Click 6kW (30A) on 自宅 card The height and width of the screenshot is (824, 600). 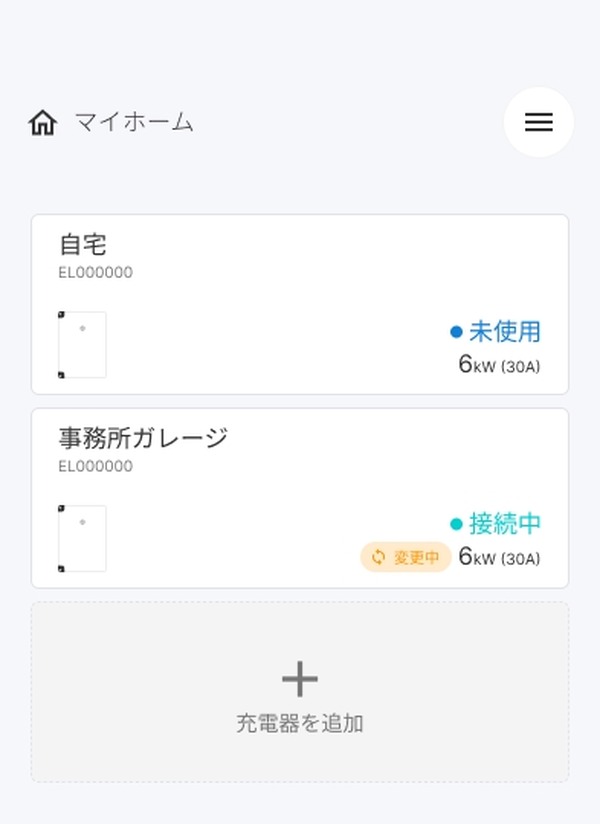(499, 365)
